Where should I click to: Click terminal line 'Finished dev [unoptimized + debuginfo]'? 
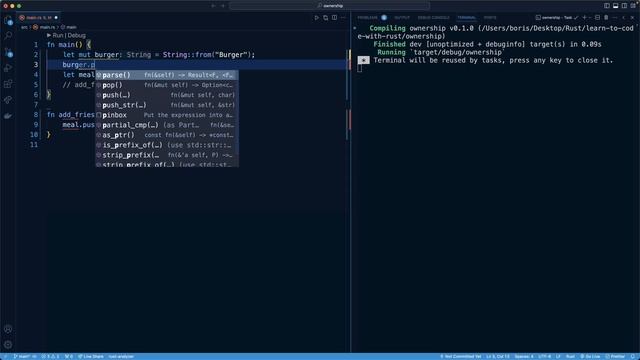coord(487,44)
